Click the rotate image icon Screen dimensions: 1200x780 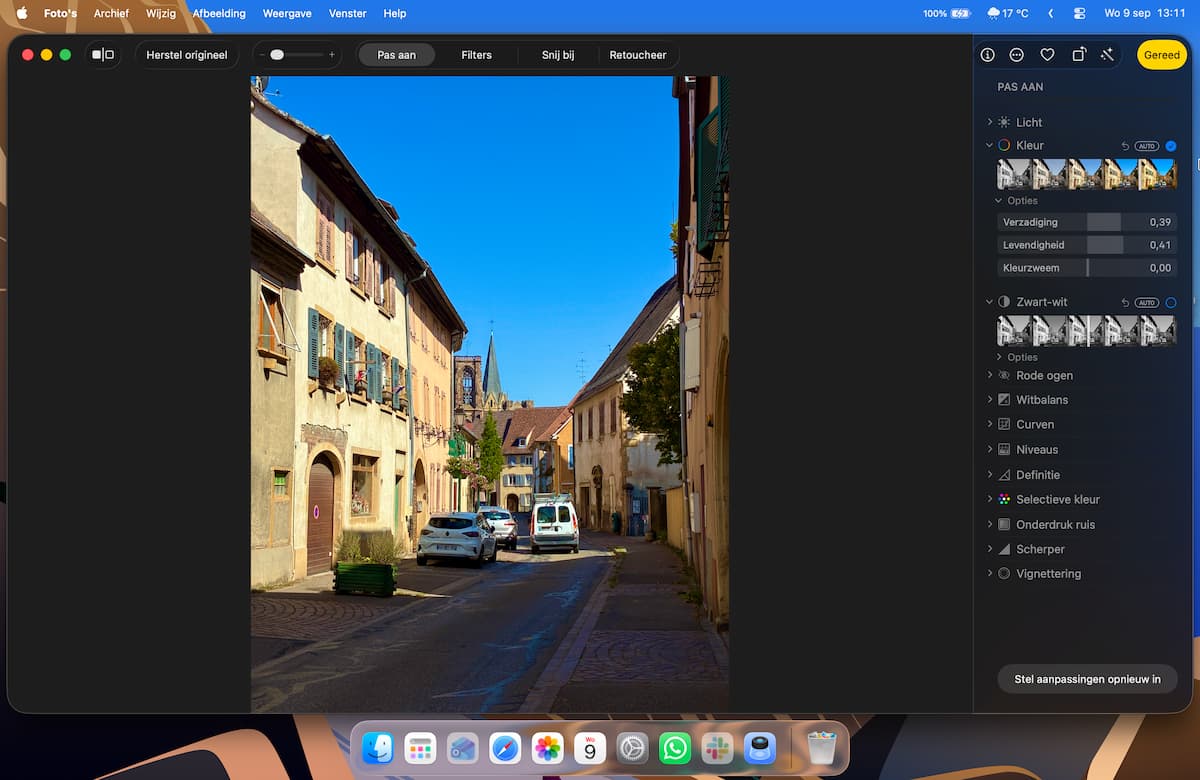(x=1078, y=55)
